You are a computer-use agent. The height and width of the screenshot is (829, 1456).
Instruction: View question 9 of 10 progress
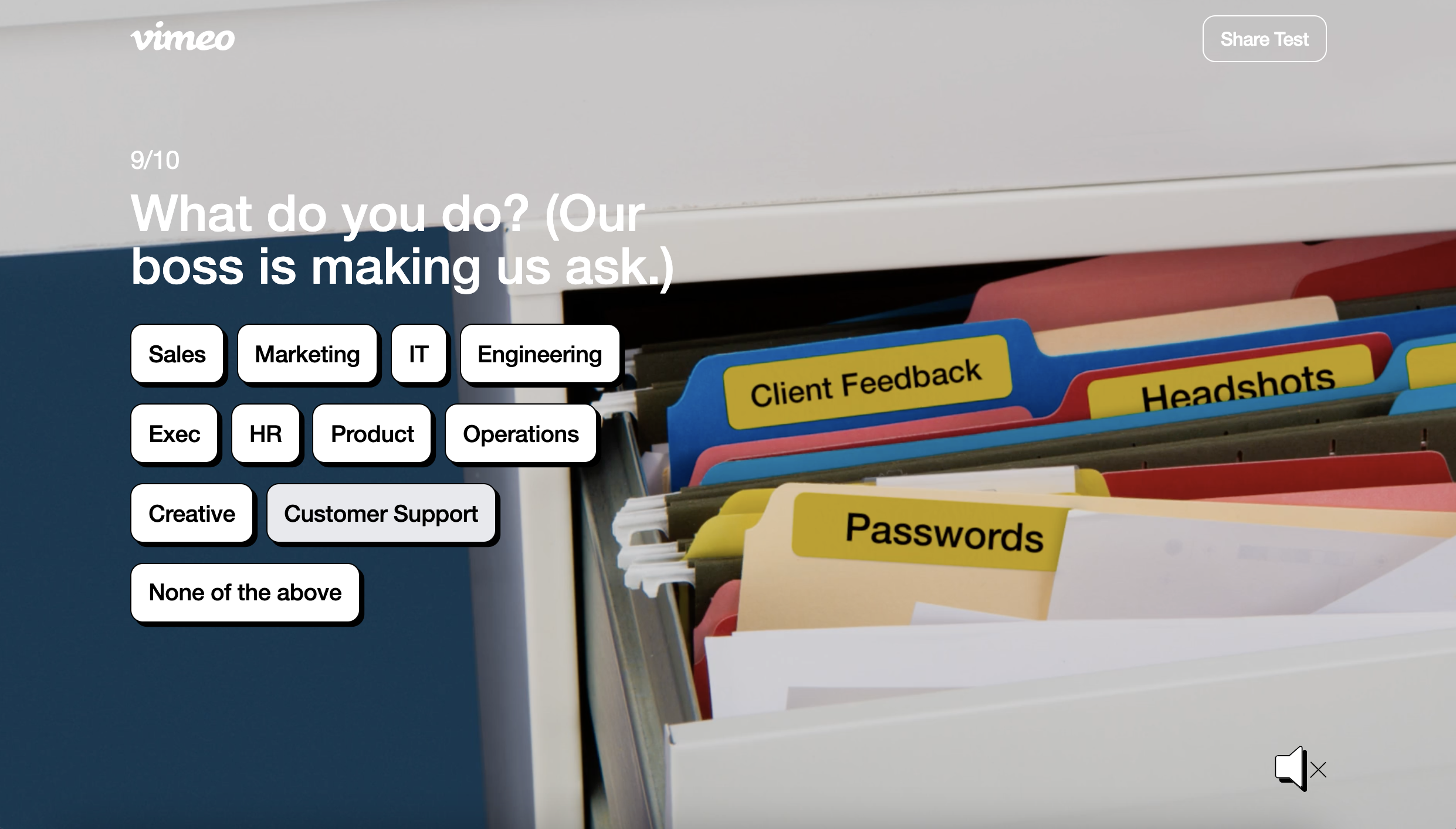click(x=154, y=160)
